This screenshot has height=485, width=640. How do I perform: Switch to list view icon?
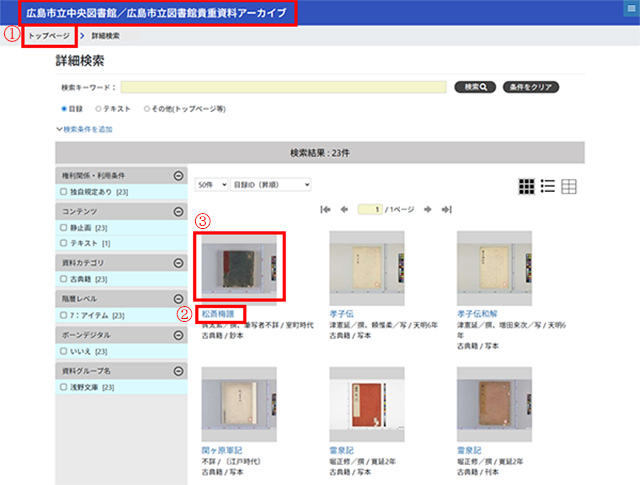pos(547,186)
